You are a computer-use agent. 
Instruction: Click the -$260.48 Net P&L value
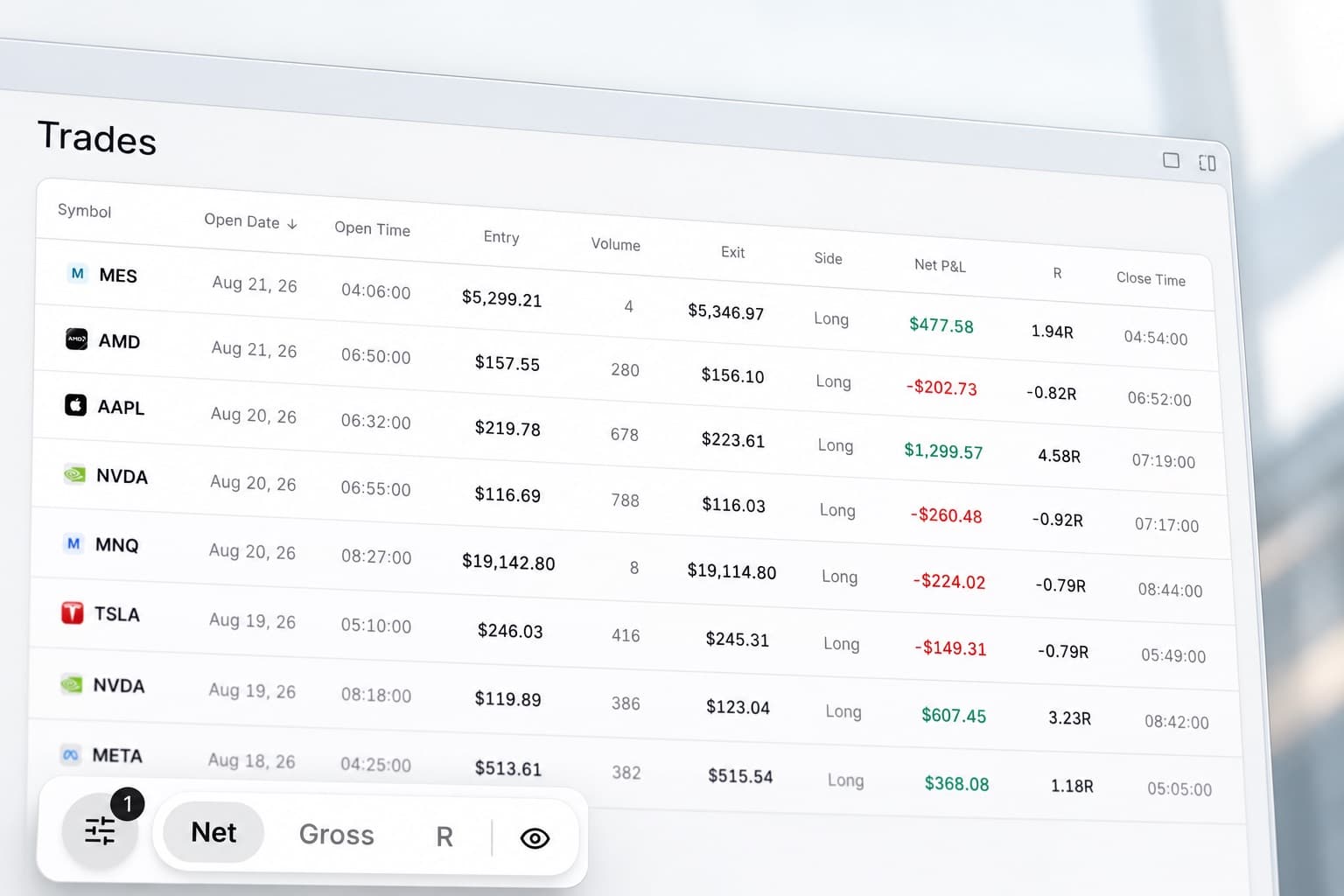coord(946,516)
